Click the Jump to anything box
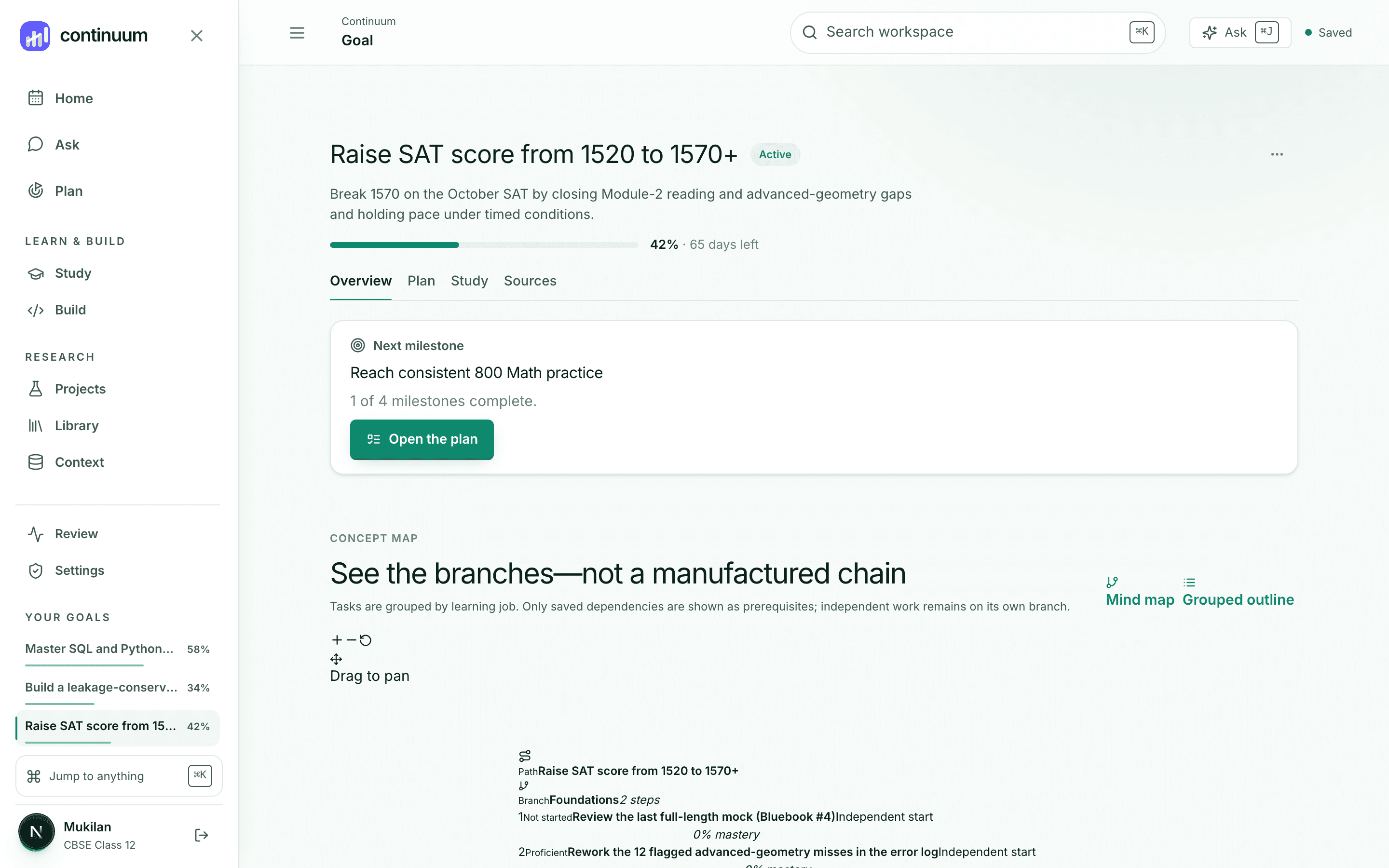Viewport: 1389px width, 868px height. (119, 776)
